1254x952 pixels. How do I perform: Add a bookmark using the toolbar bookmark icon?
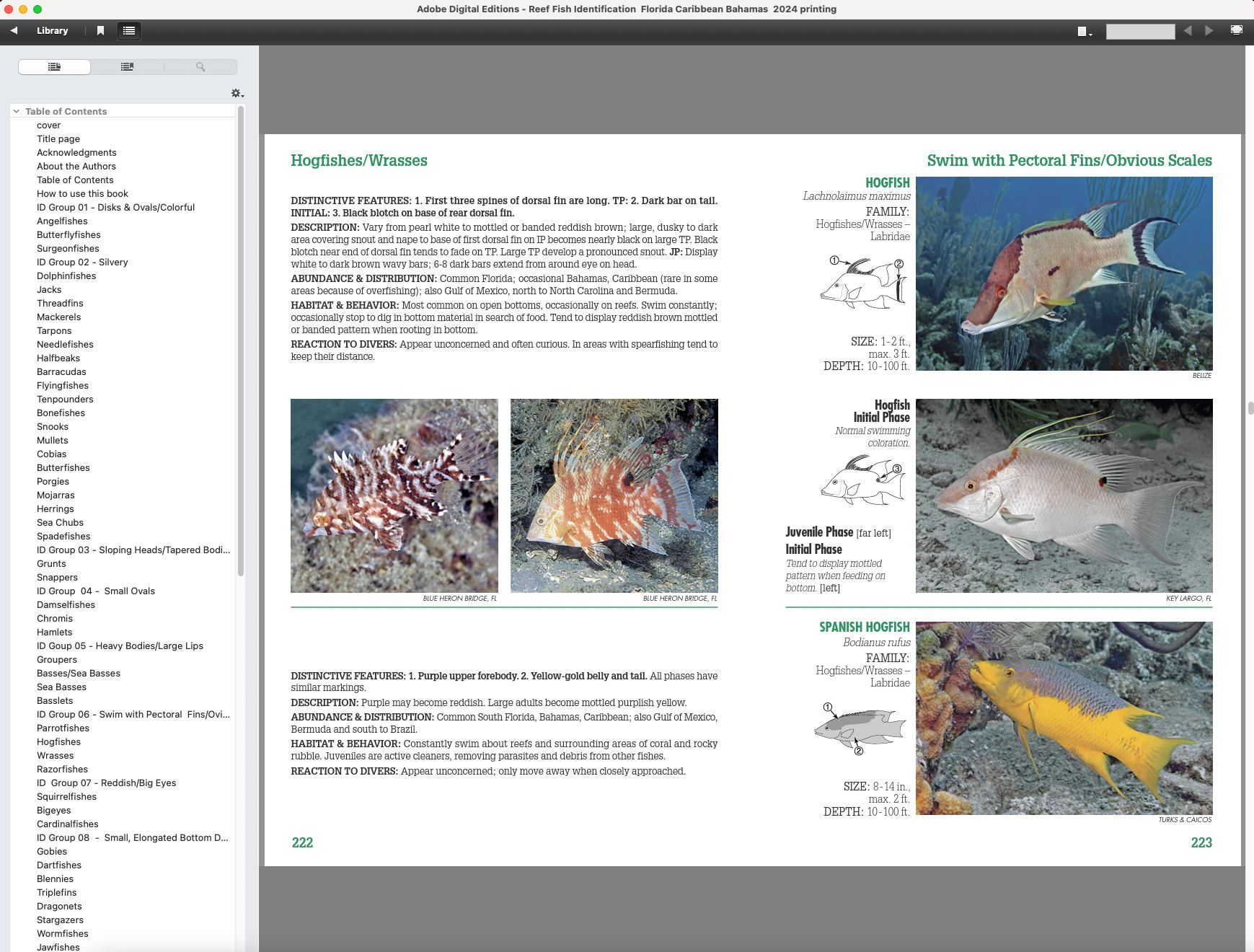(100, 30)
